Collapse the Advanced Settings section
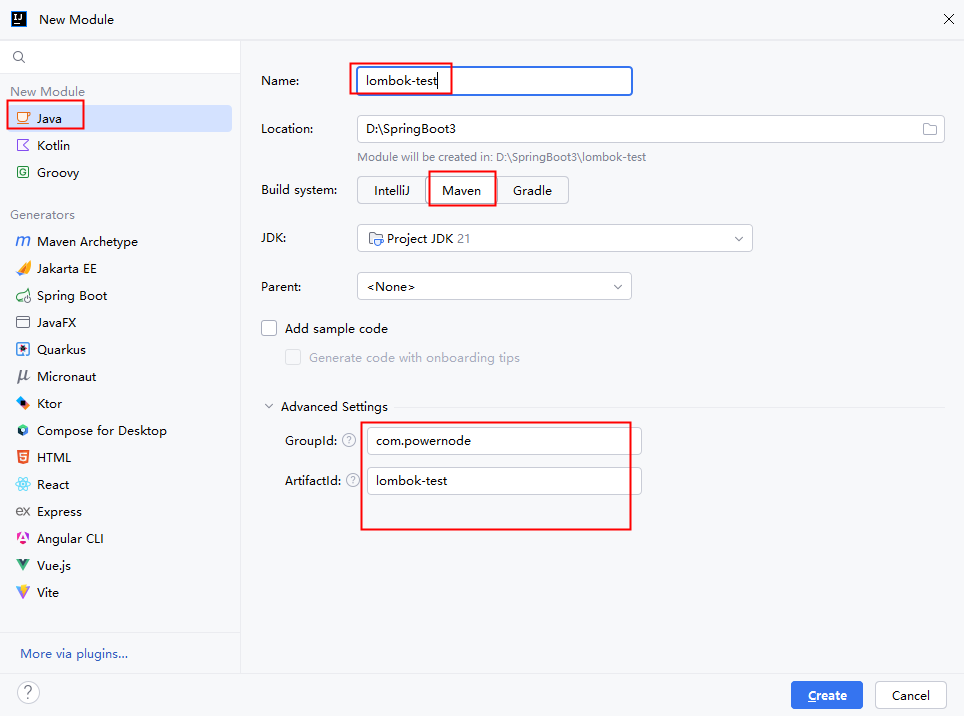 click(268, 407)
